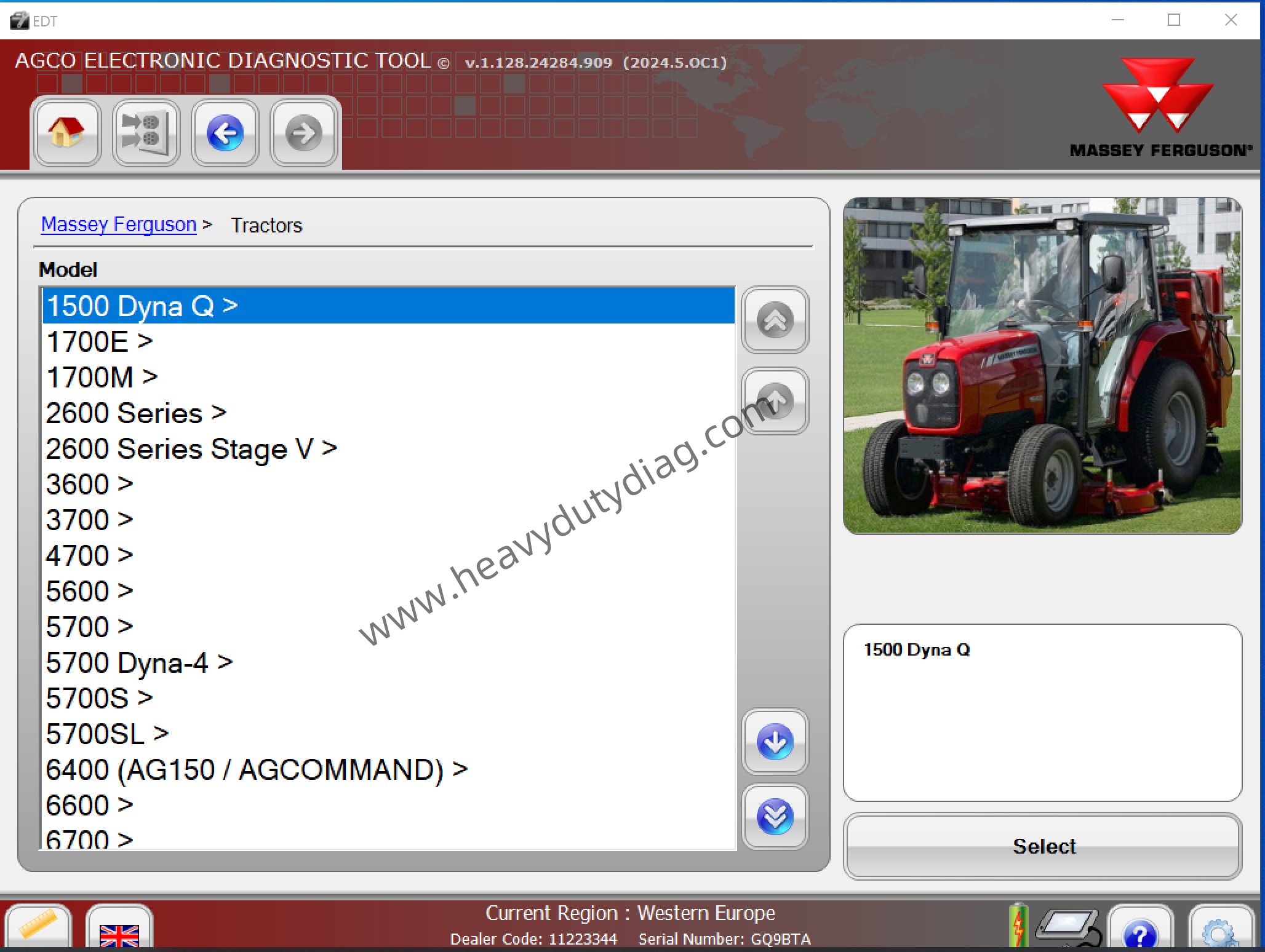Click the Current Region : Western Europe text
Image resolution: width=1265 pixels, height=952 pixels.
coord(630,913)
